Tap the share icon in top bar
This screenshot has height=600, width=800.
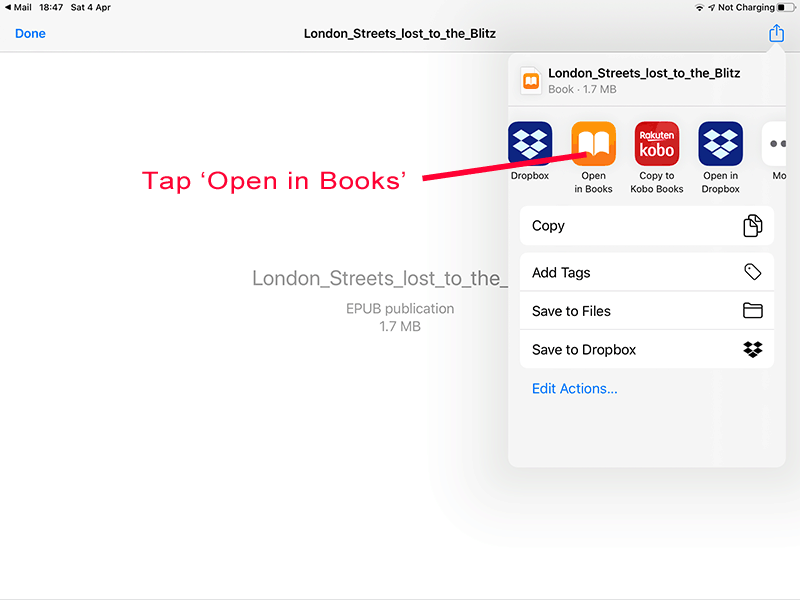776,33
